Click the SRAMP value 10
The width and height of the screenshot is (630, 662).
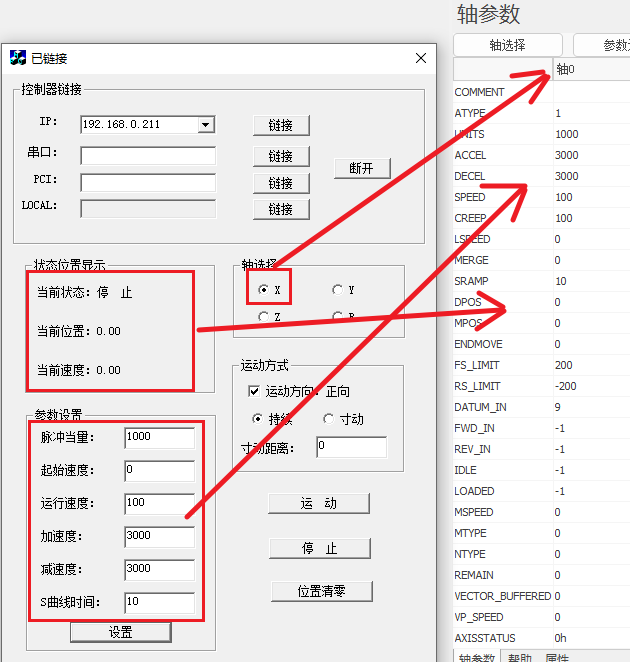[591, 281]
